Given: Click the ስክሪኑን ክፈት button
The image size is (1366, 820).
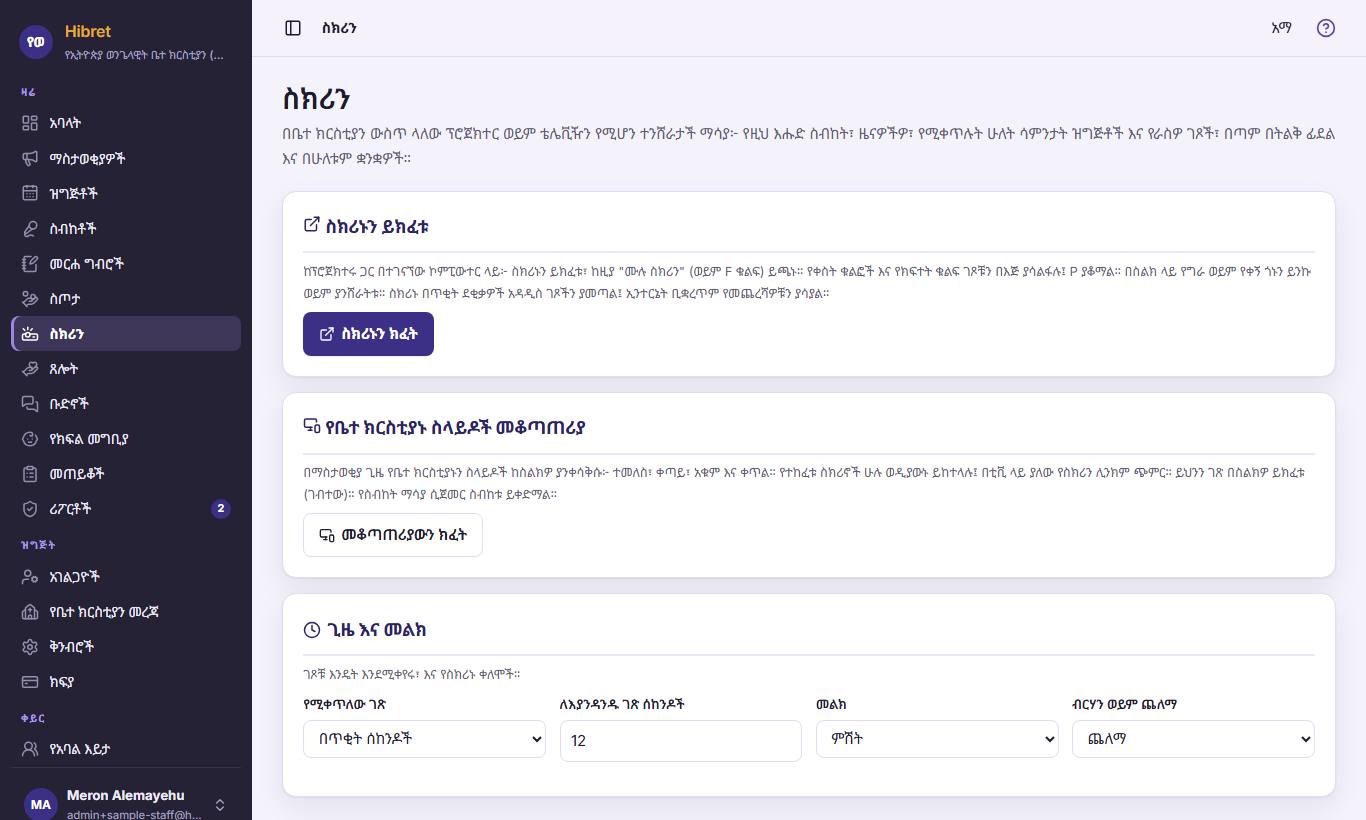Looking at the screenshot, I should pyautogui.click(x=368, y=334).
